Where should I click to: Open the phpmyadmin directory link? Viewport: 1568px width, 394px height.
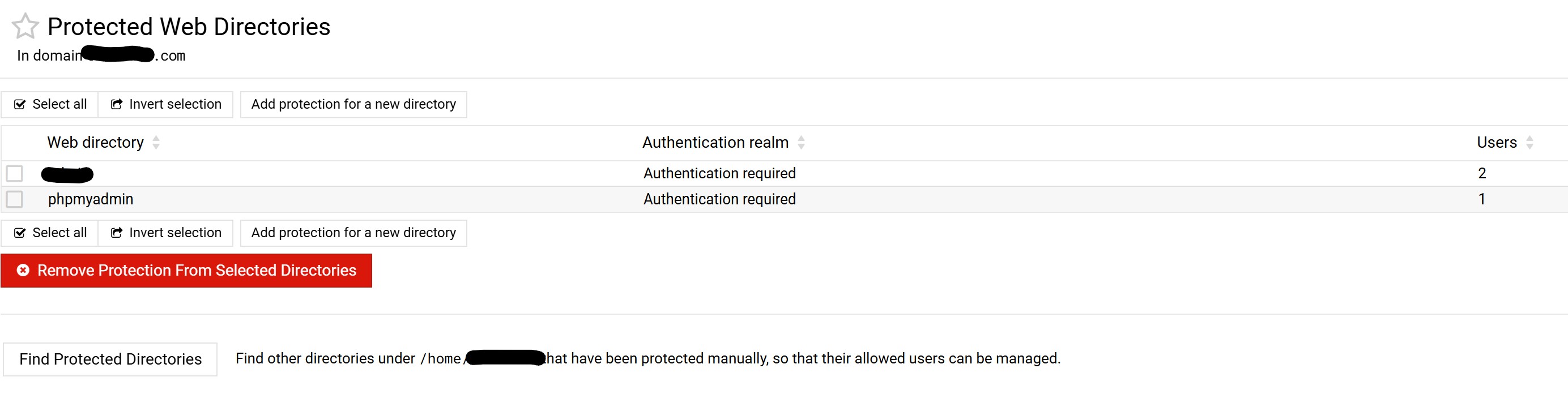coord(90,199)
